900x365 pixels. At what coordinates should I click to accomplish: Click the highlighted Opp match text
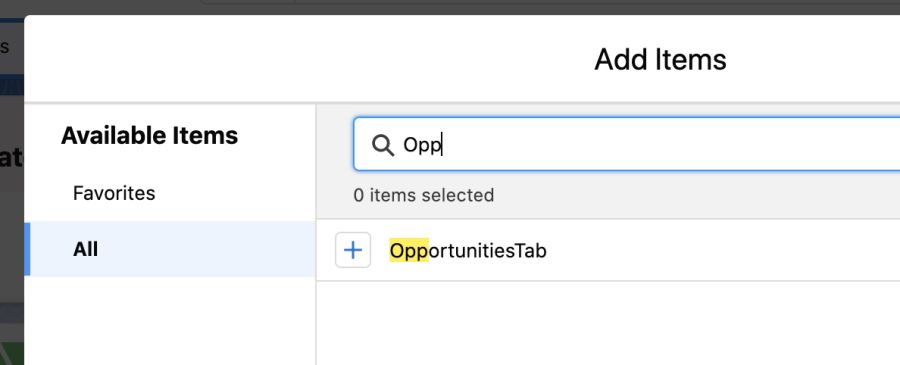tap(409, 251)
